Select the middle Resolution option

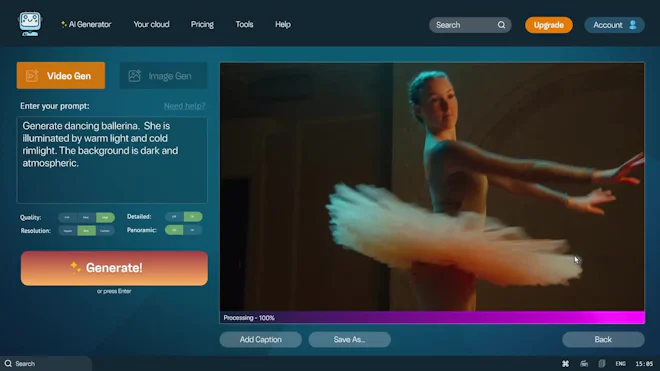[x=86, y=231]
